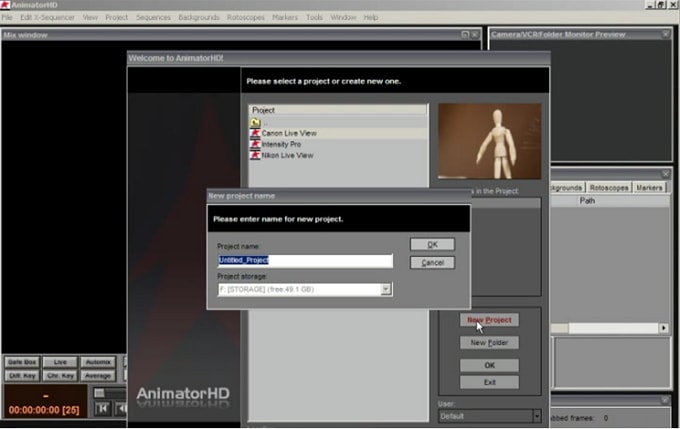Open the Markers menu
The width and height of the screenshot is (680, 429).
(285, 17)
